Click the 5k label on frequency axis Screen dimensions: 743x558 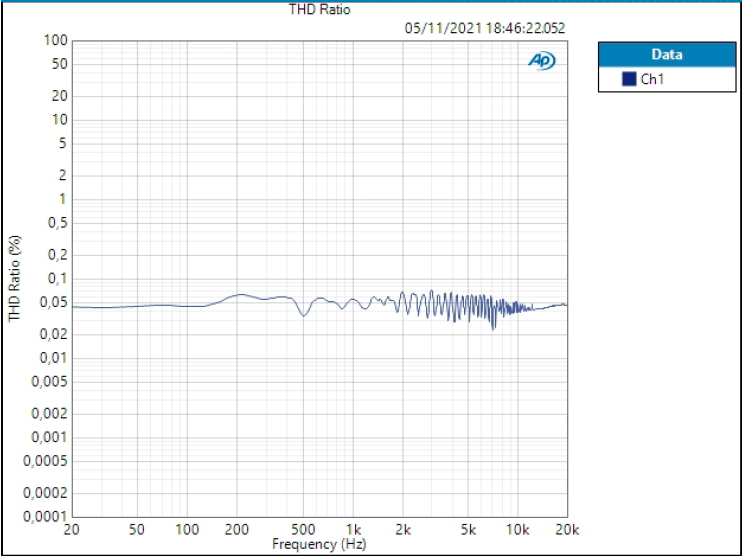click(x=468, y=529)
